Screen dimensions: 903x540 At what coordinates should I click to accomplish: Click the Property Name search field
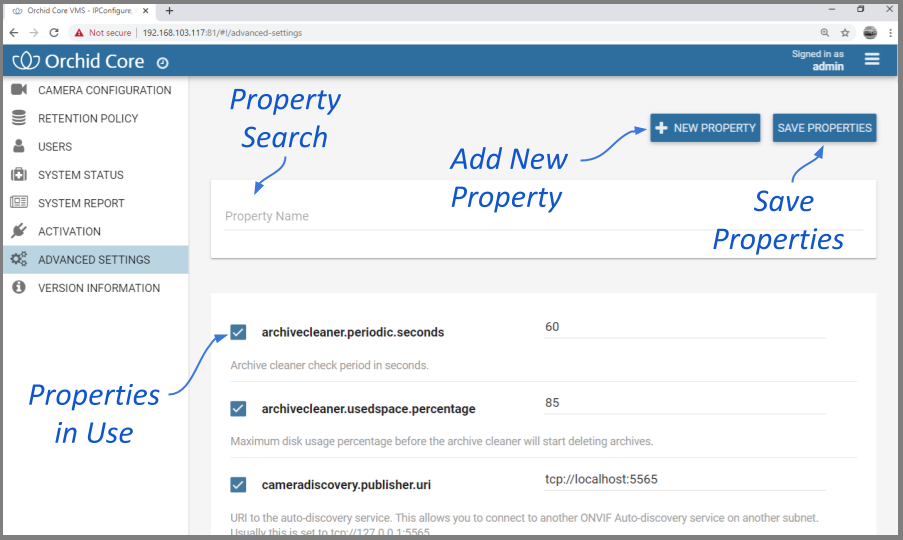(543, 217)
